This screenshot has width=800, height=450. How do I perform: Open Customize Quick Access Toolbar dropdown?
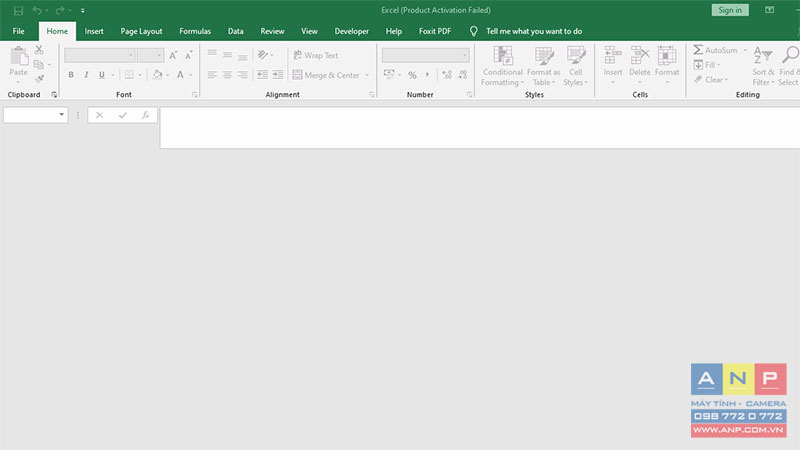pos(83,11)
